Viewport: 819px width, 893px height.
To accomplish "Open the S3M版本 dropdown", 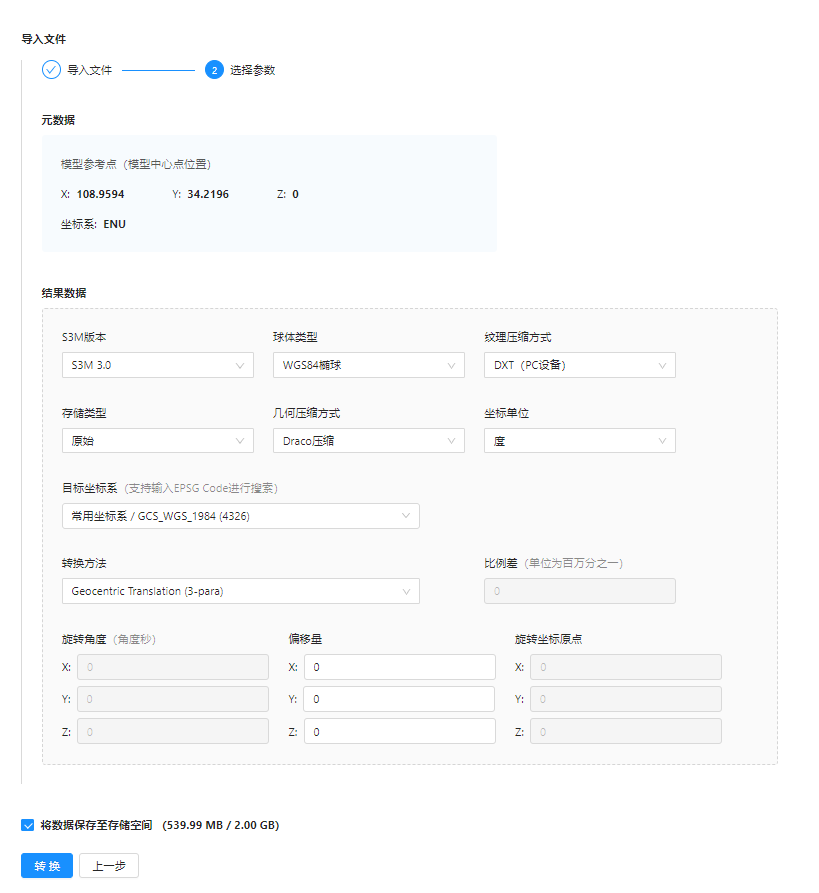I will click(157, 365).
